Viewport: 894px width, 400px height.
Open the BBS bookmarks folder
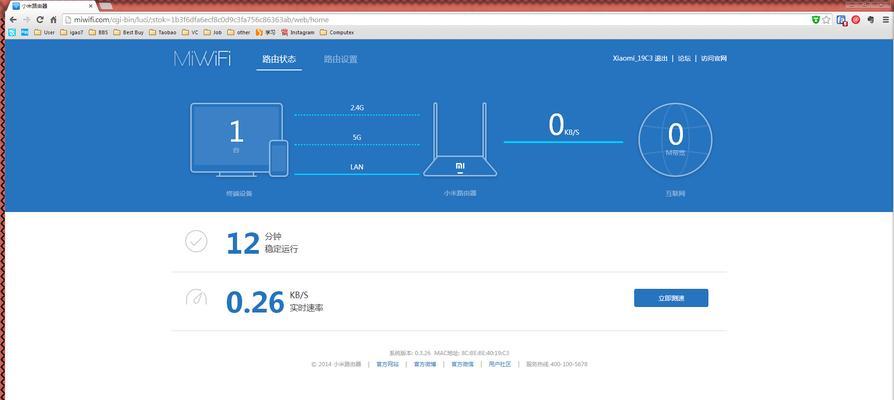(x=98, y=32)
